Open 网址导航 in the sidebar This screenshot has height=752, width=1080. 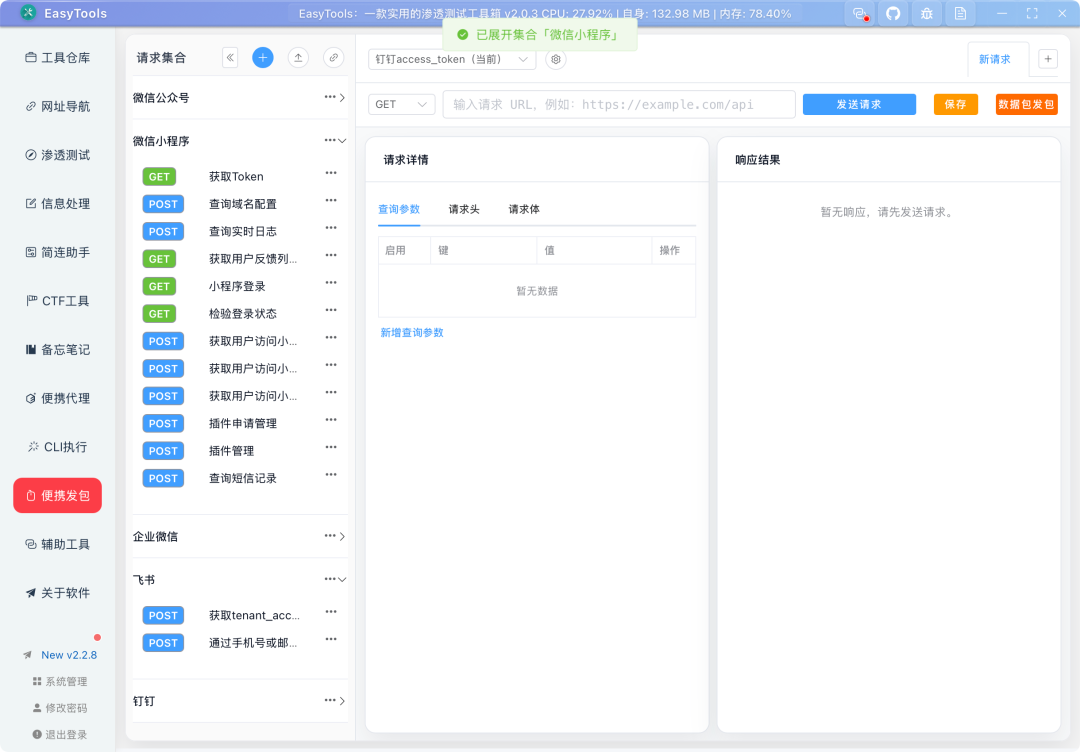58,107
